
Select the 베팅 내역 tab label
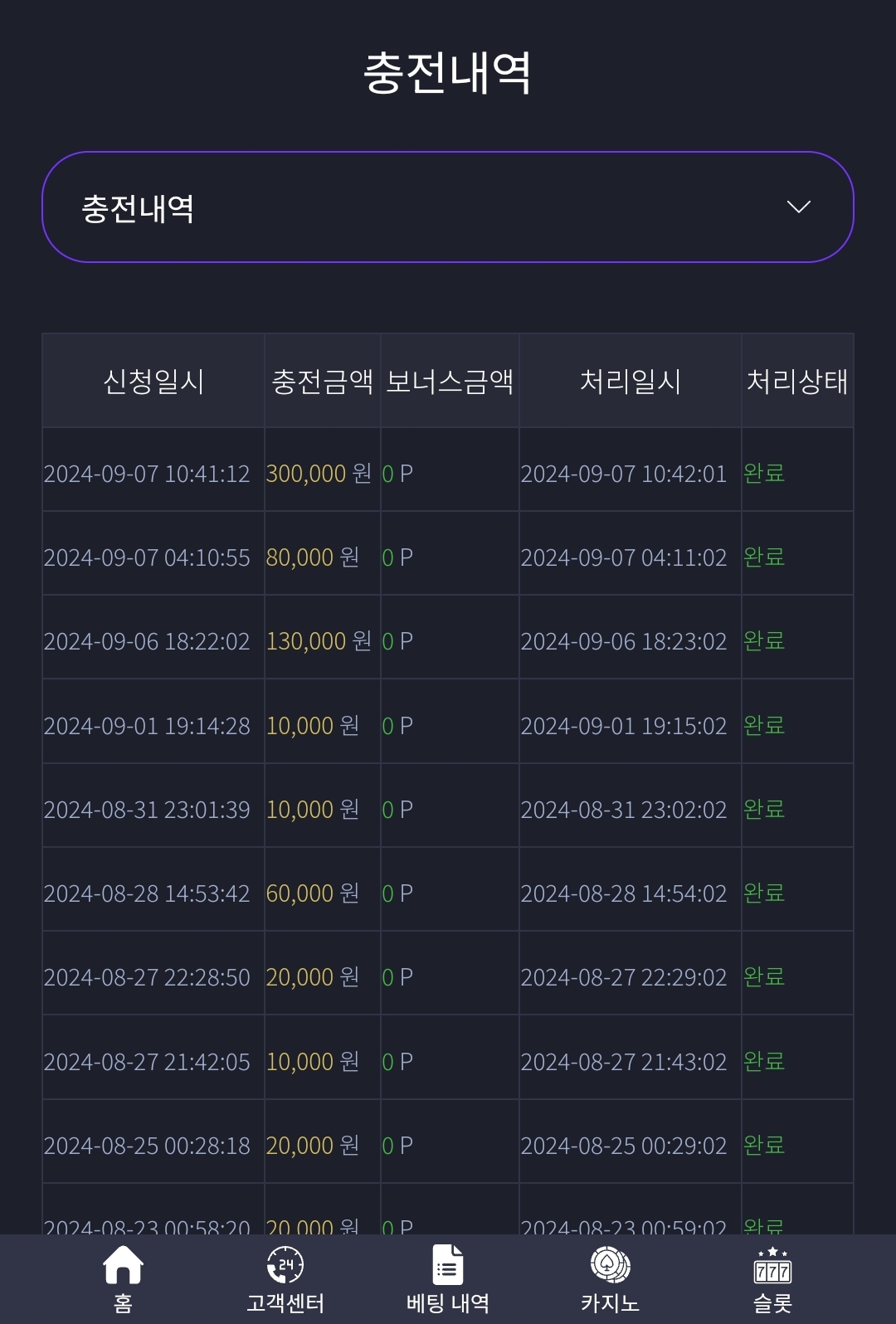pyautogui.click(x=448, y=1303)
